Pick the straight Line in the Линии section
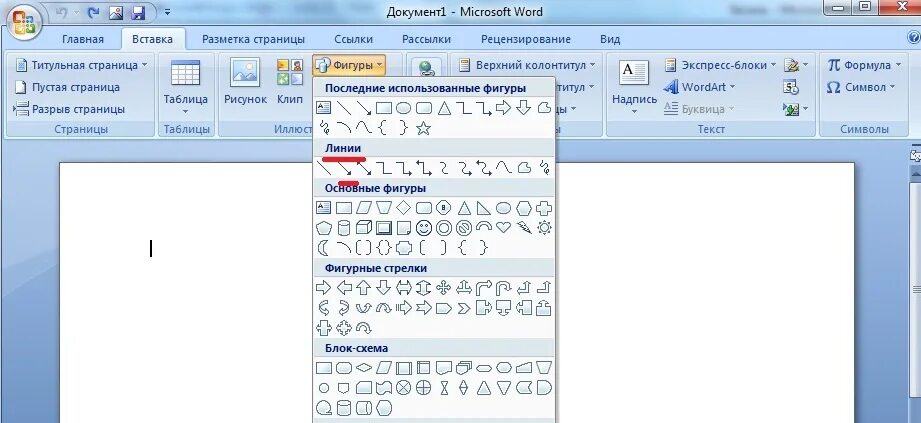Viewport: 921px width, 423px height. click(x=324, y=169)
